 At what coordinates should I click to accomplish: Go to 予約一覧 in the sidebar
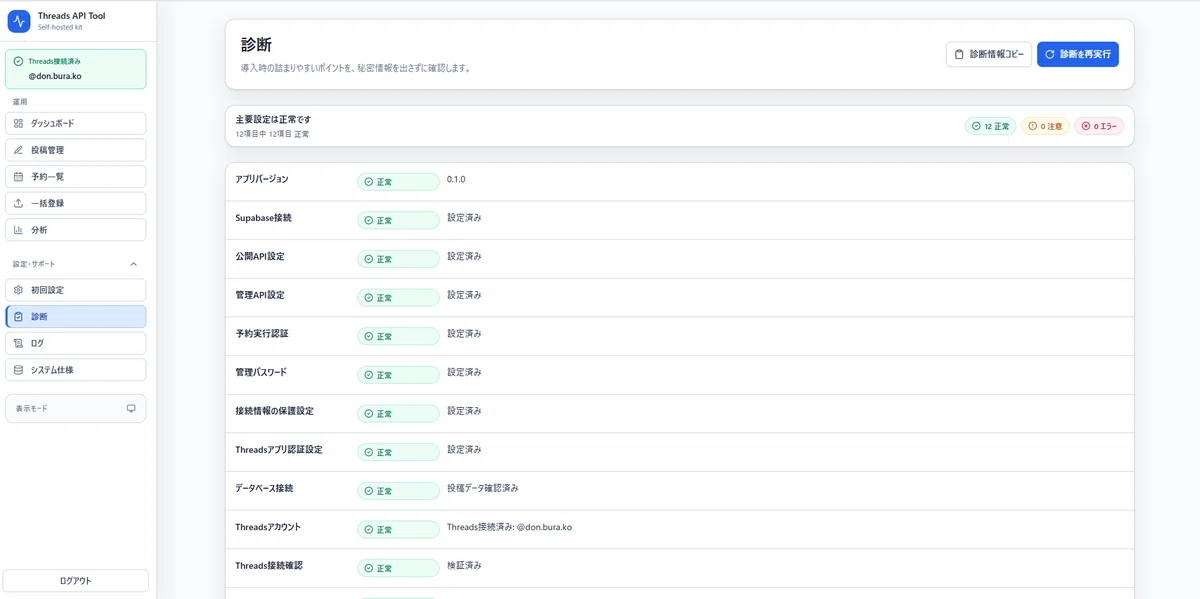click(76, 176)
